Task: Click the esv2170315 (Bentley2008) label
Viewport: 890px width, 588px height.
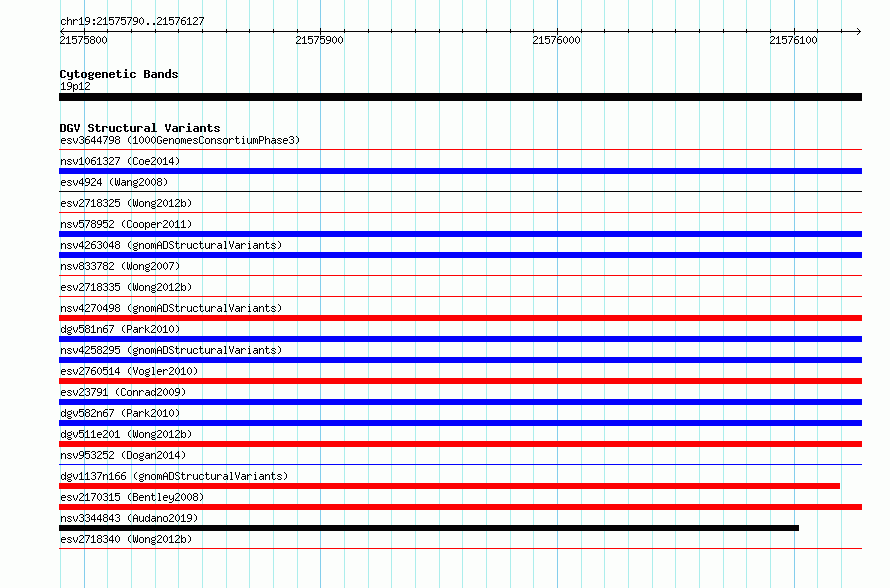Action: 132,497
